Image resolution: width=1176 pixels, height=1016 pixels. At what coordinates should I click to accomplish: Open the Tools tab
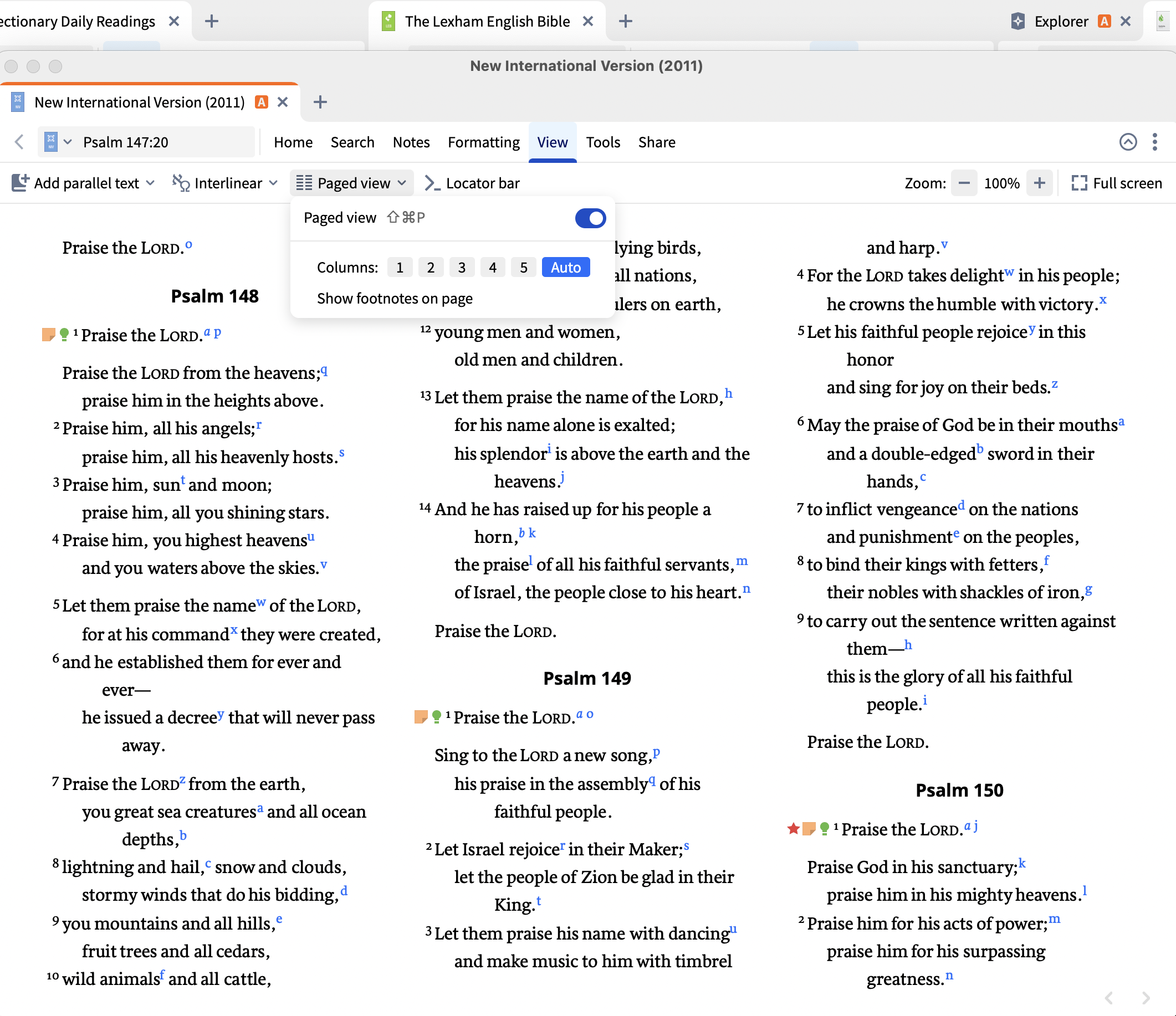tap(603, 142)
